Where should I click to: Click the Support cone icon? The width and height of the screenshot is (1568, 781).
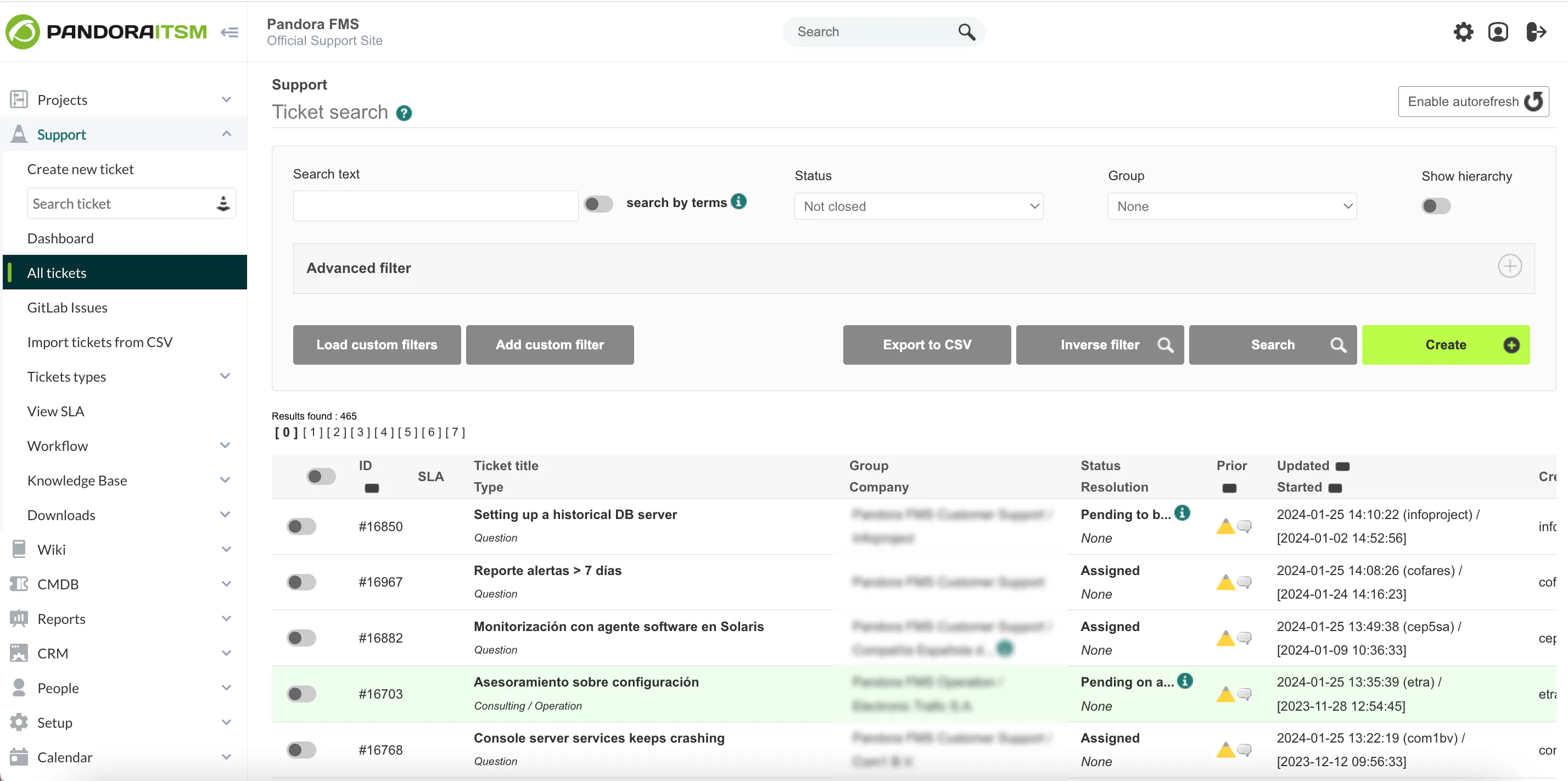(x=19, y=134)
